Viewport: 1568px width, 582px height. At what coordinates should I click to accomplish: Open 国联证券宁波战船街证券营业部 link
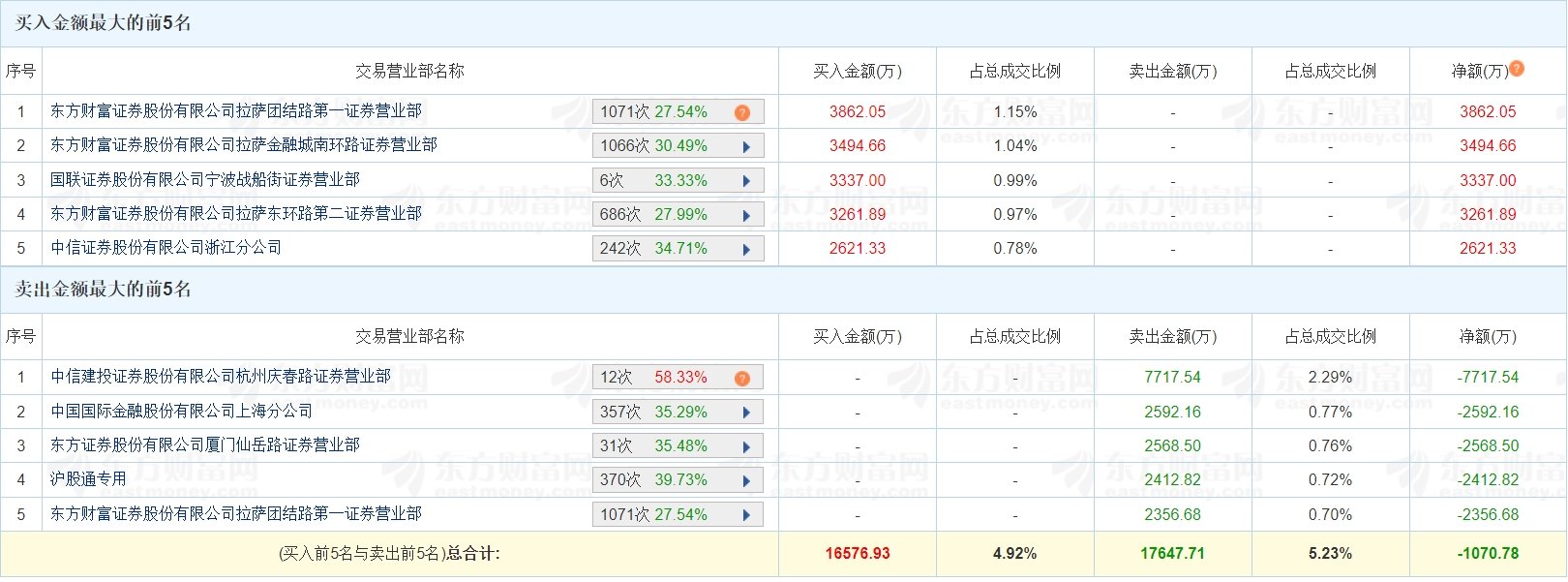[205, 179]
